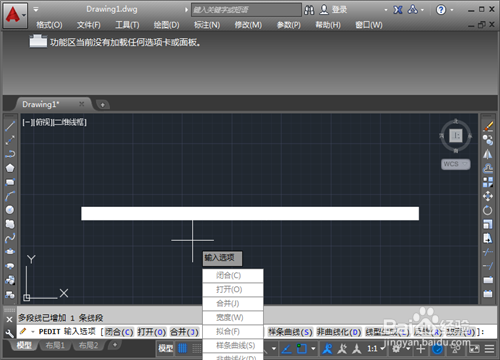Select the Spline tool

click(x=10, y=238)
